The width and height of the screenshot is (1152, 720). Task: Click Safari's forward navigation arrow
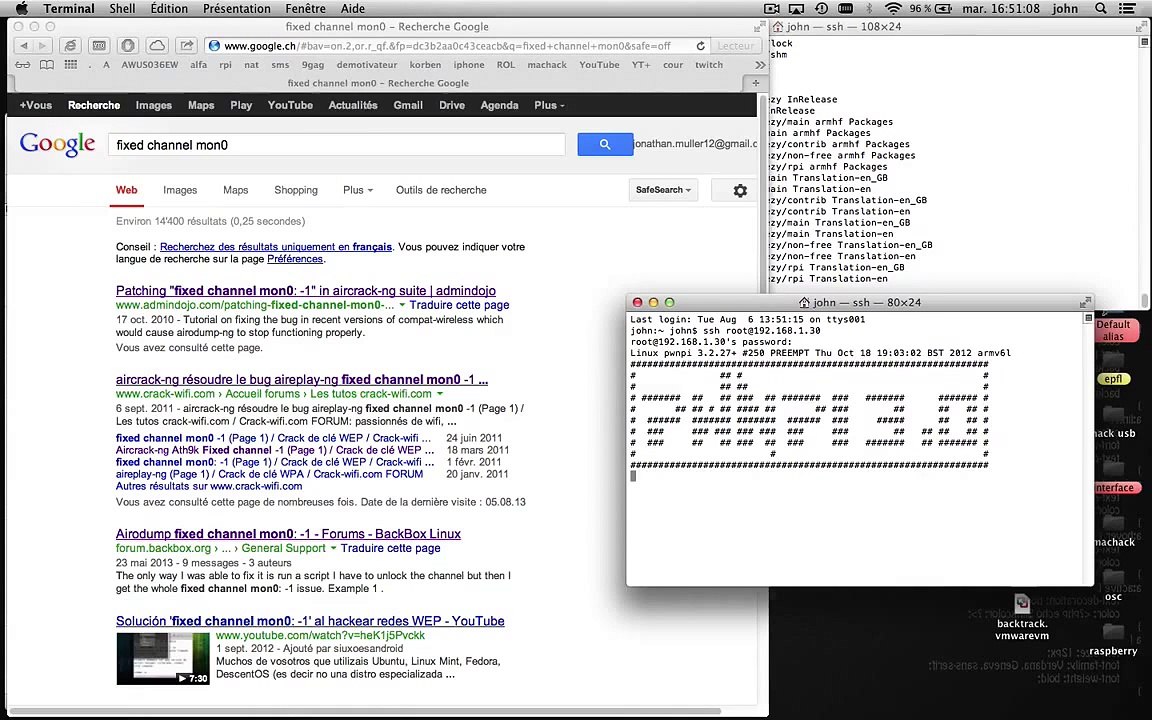click(x=43, y=46)
